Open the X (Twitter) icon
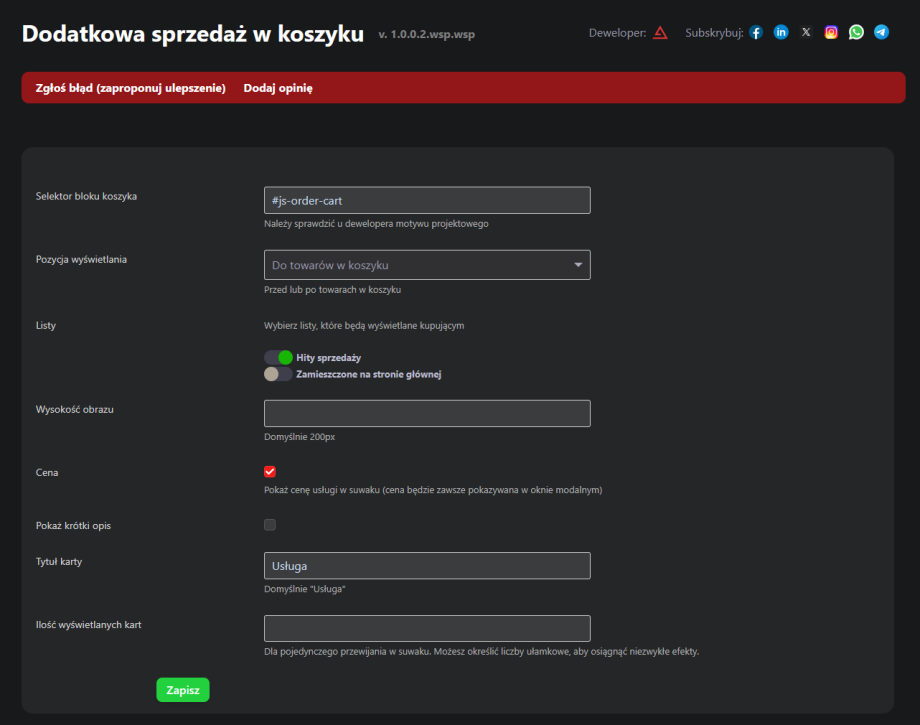 (x=806, y=32)
